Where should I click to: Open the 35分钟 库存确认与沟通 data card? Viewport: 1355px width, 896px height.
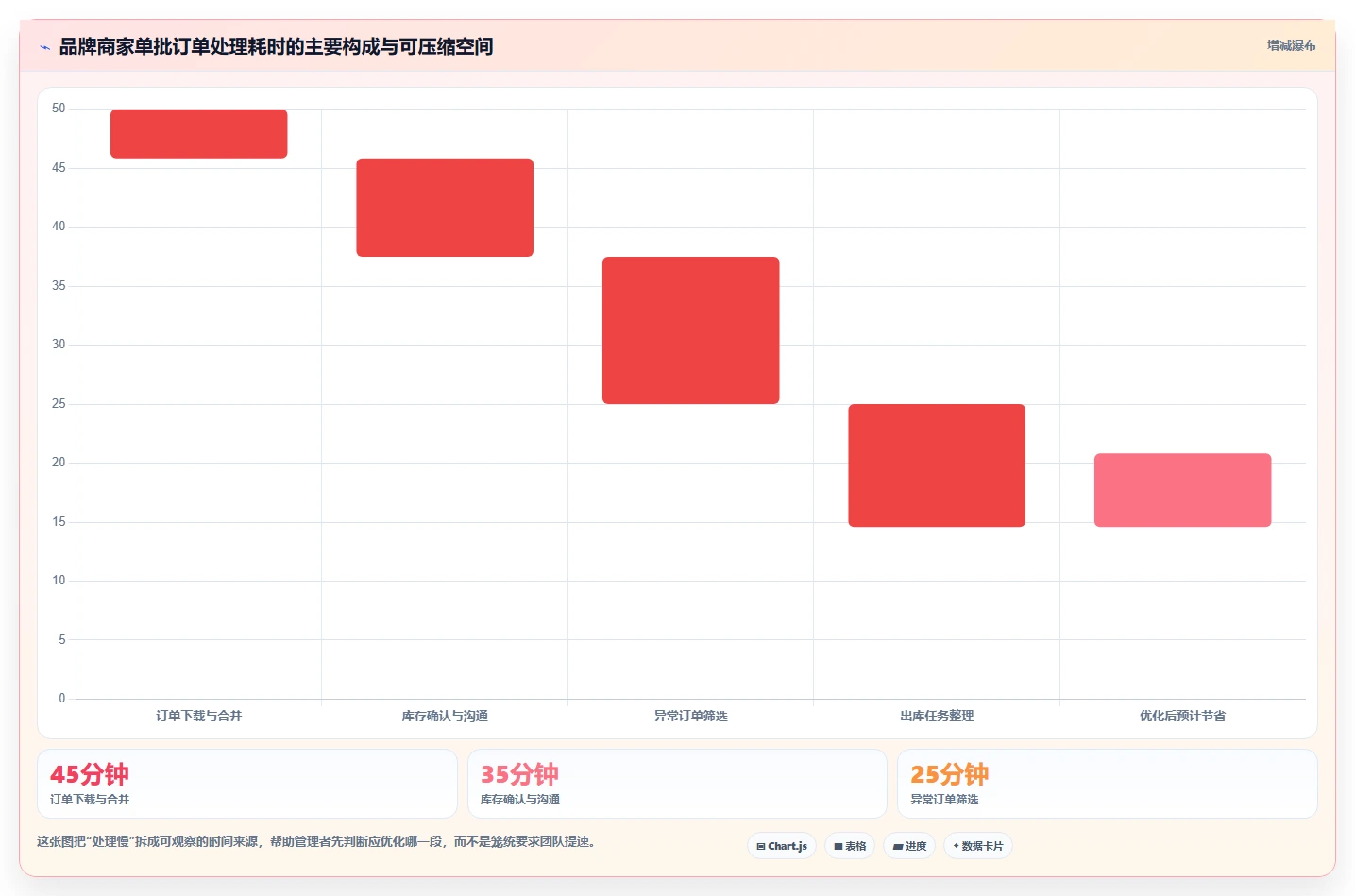[677, 784]
